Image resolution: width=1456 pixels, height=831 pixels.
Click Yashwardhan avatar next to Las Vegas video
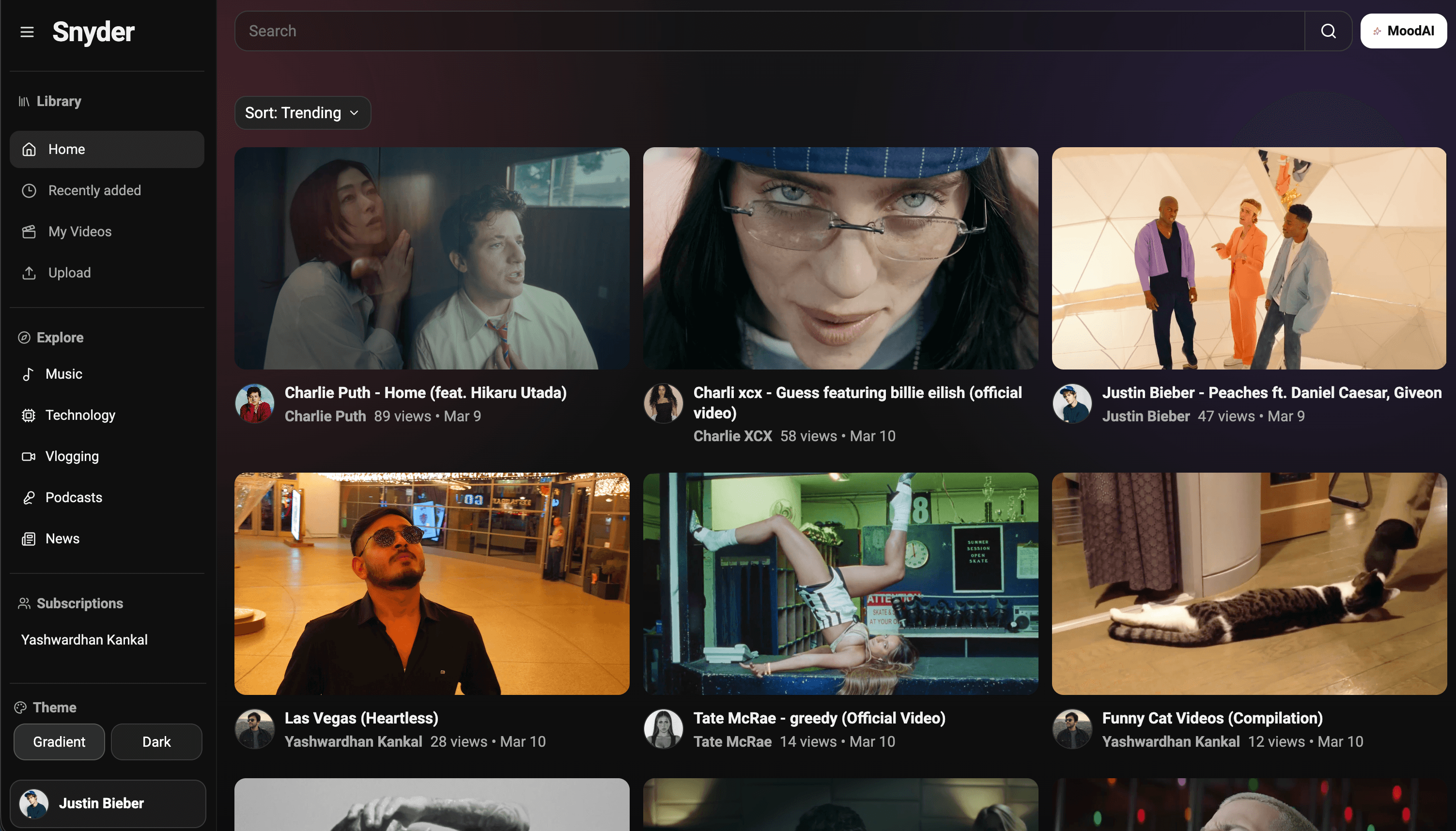click(255, 729)
